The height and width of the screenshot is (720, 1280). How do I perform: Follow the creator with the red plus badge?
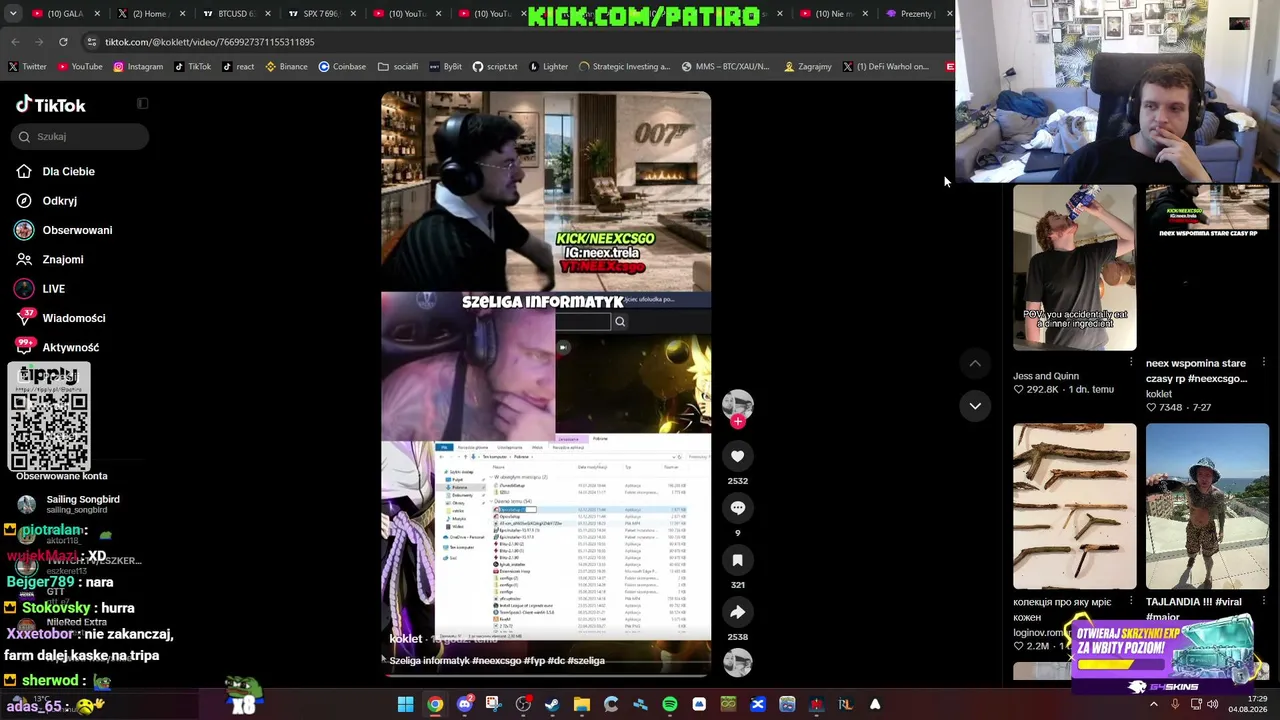738,421
